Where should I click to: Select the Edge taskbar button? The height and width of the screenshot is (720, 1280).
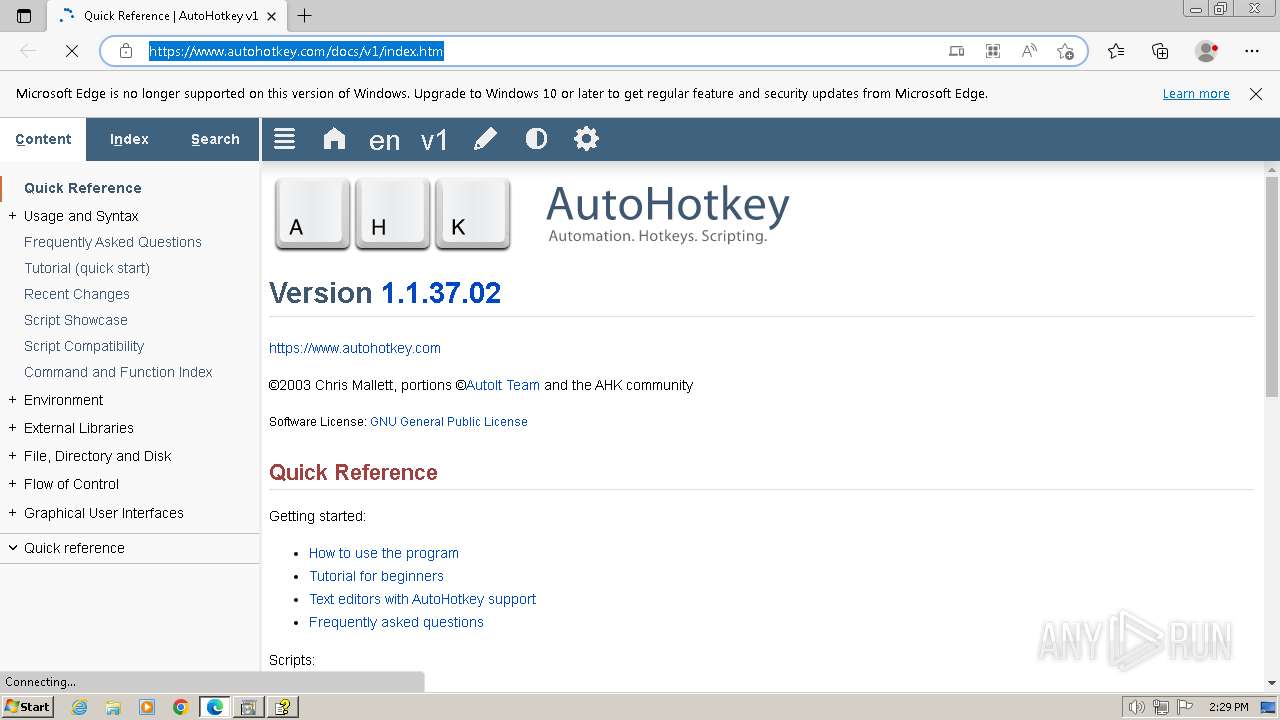214,707
